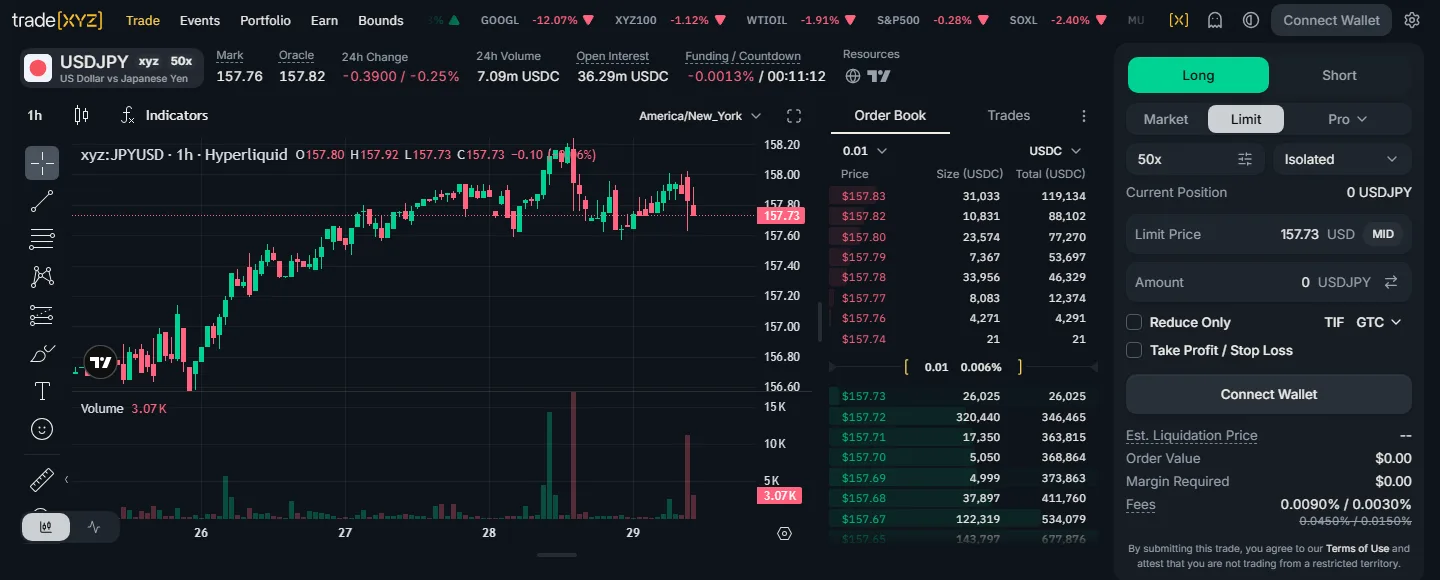Open the Portfolio page

[266, 20]
